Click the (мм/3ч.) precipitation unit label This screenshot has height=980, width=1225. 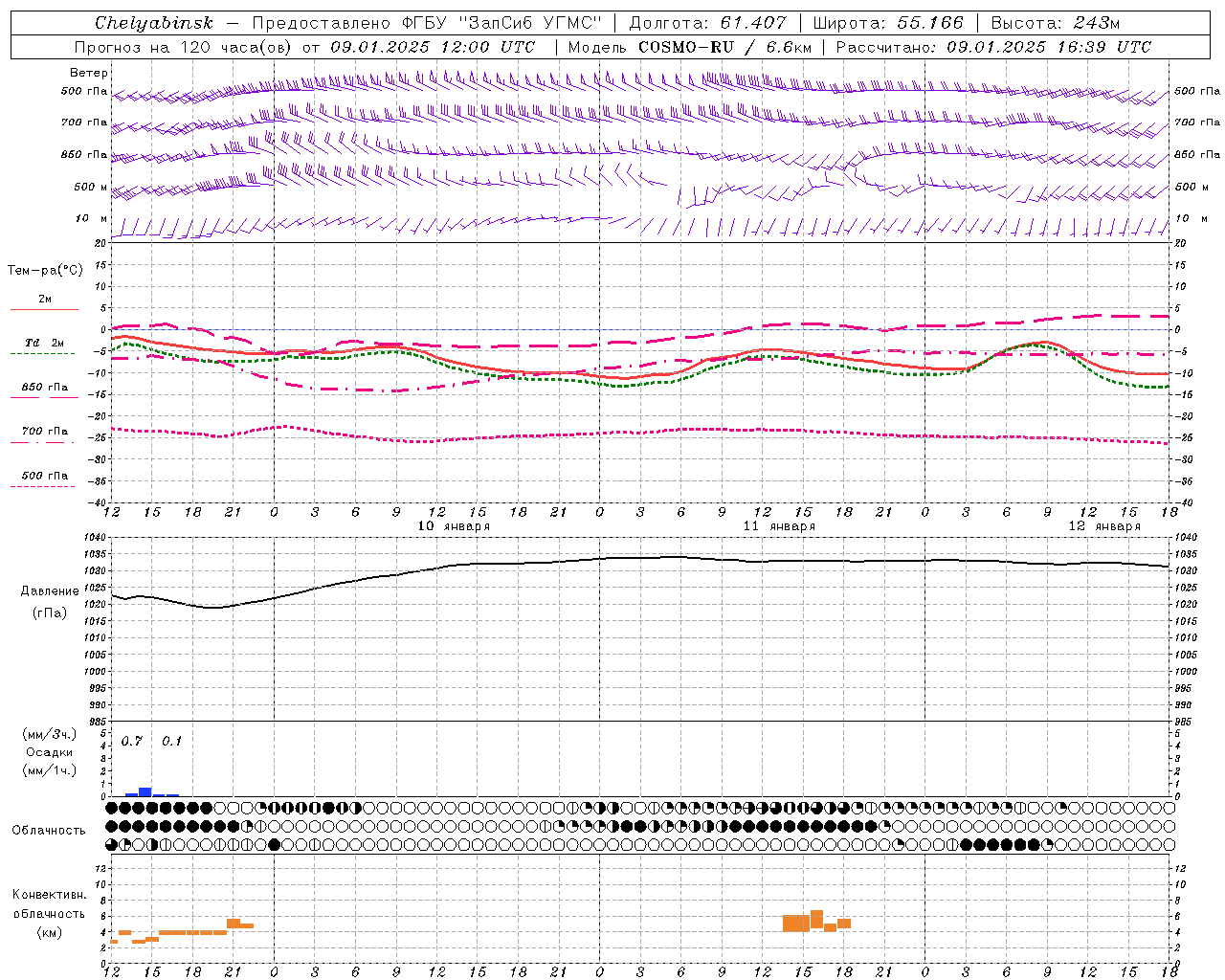coord(50,734)
